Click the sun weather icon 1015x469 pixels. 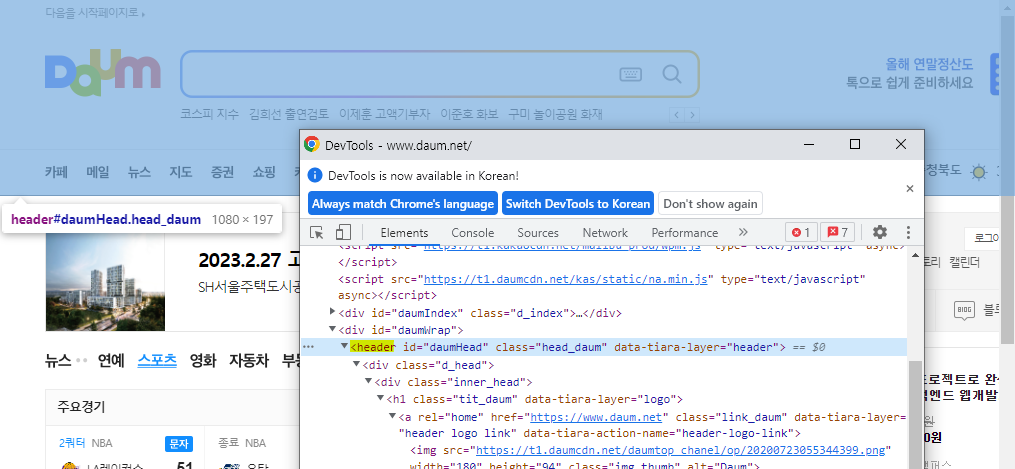tap(978, 172)
